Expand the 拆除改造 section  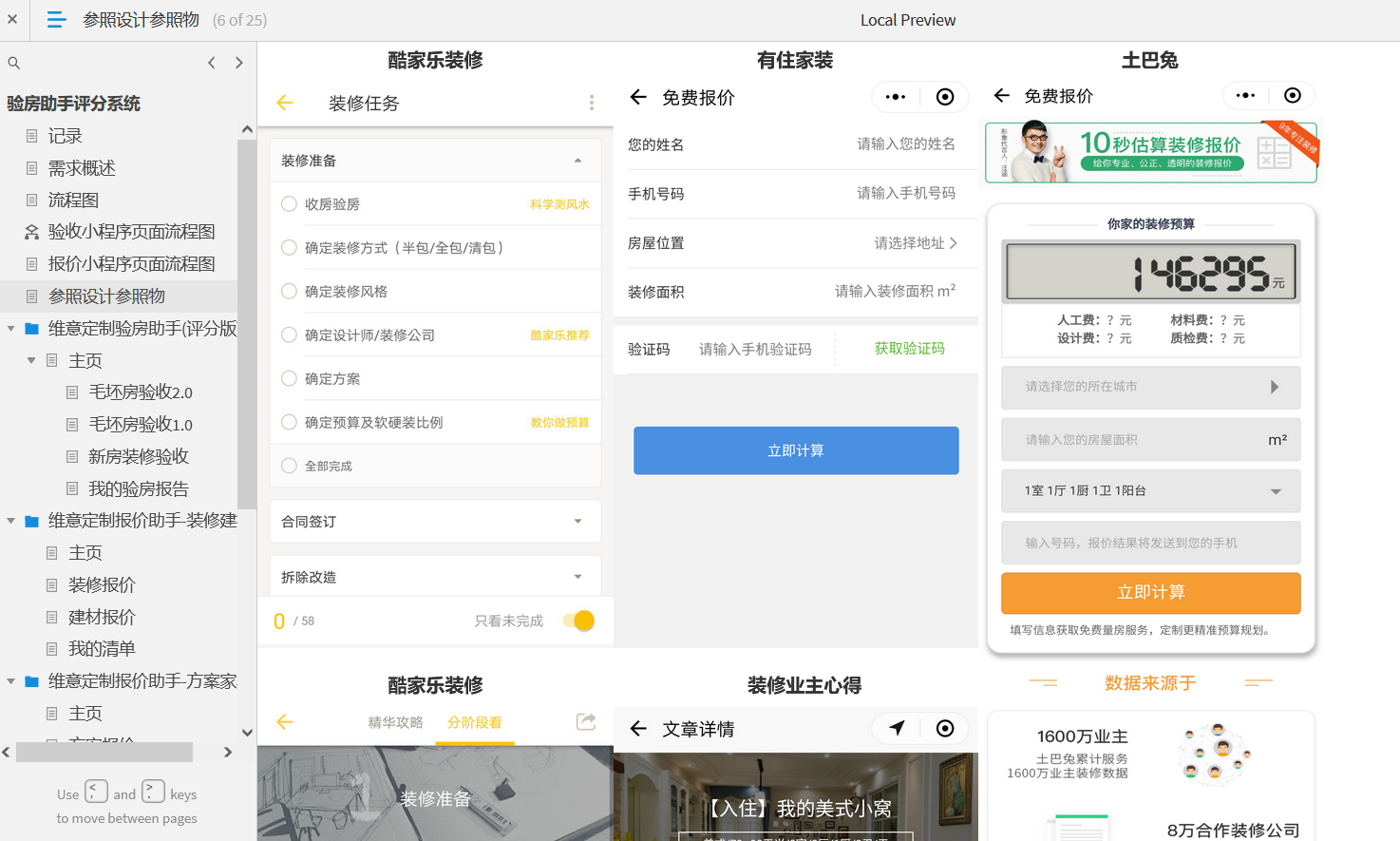click(435, 577)
